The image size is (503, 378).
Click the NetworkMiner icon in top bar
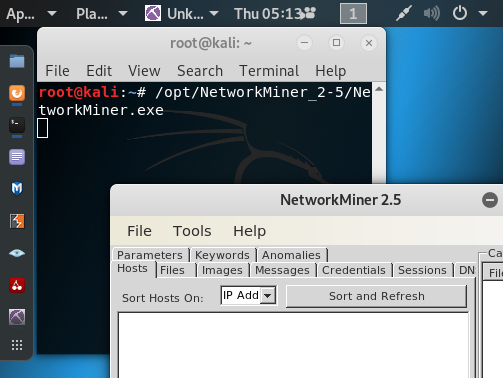(153, 13)
